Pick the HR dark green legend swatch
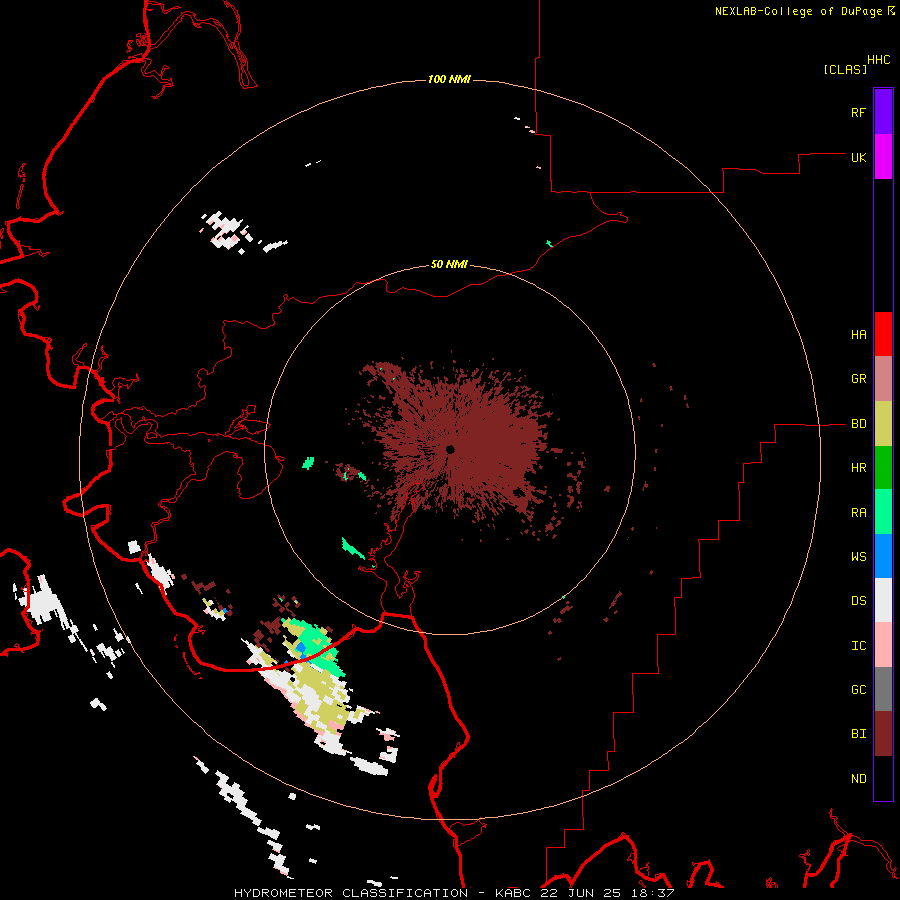Screen dimensions: 900x900 coord(883,468)
